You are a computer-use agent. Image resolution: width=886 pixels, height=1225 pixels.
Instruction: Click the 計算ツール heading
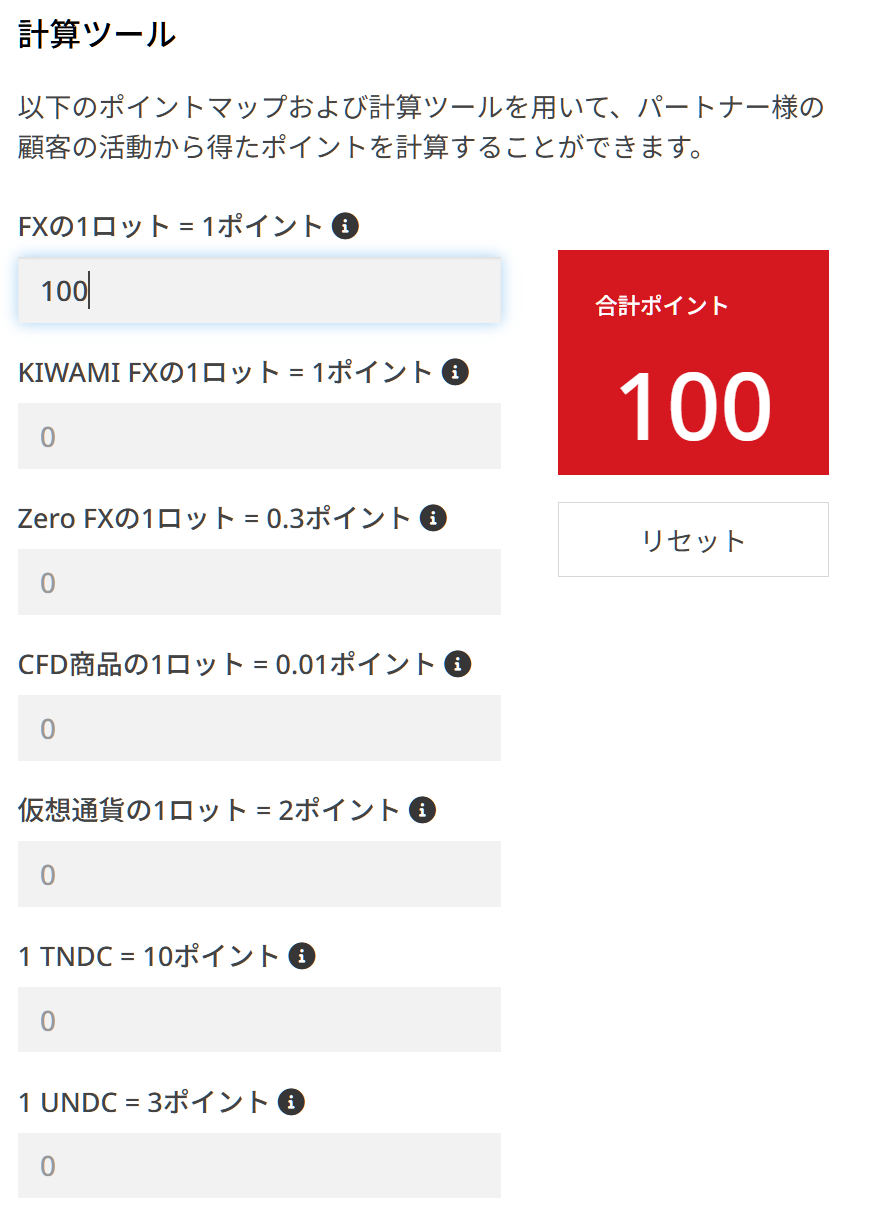[x=97, y=35]
